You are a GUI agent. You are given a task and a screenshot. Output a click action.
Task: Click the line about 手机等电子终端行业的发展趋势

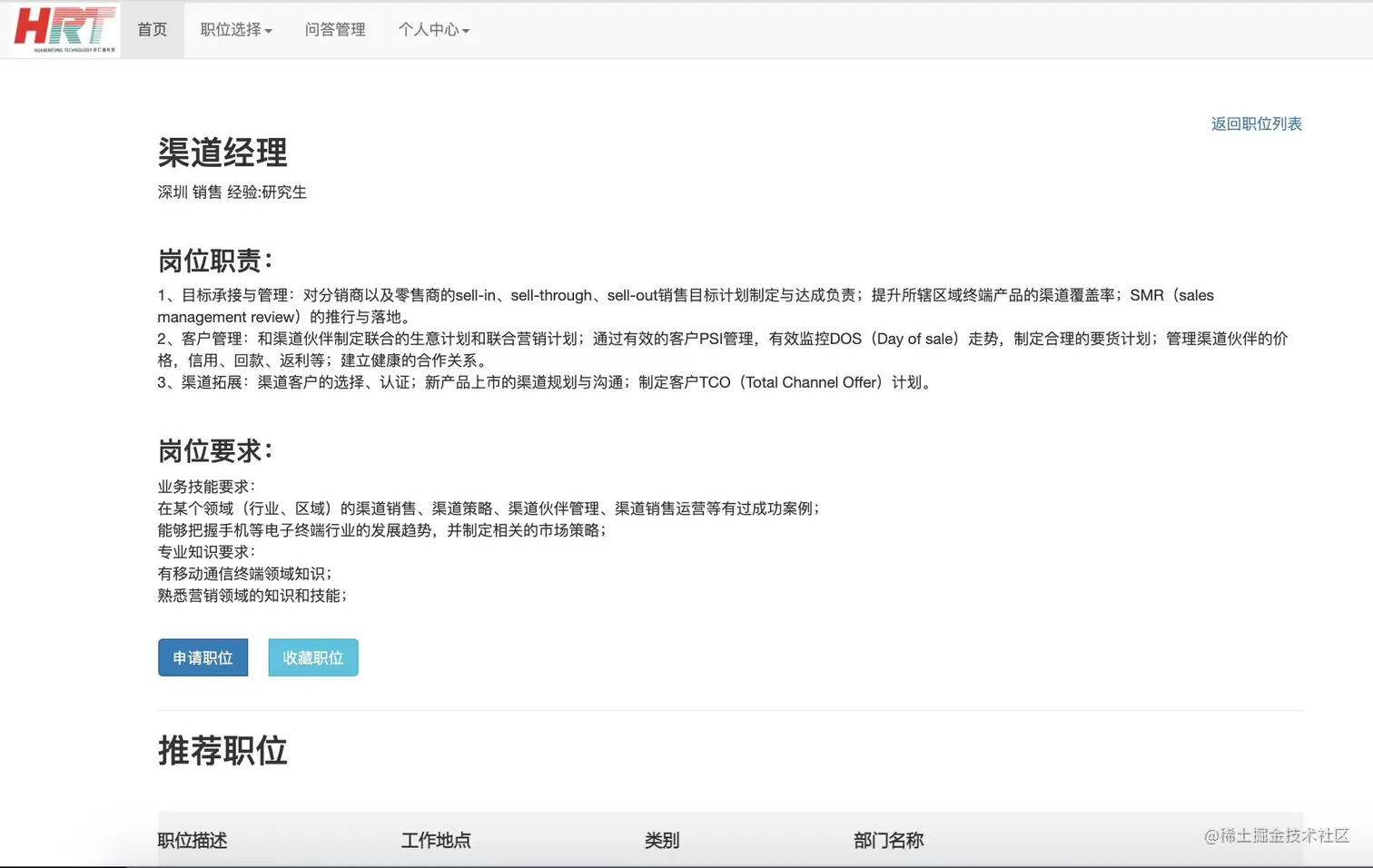pyautogui.click(x=382, y=530)
